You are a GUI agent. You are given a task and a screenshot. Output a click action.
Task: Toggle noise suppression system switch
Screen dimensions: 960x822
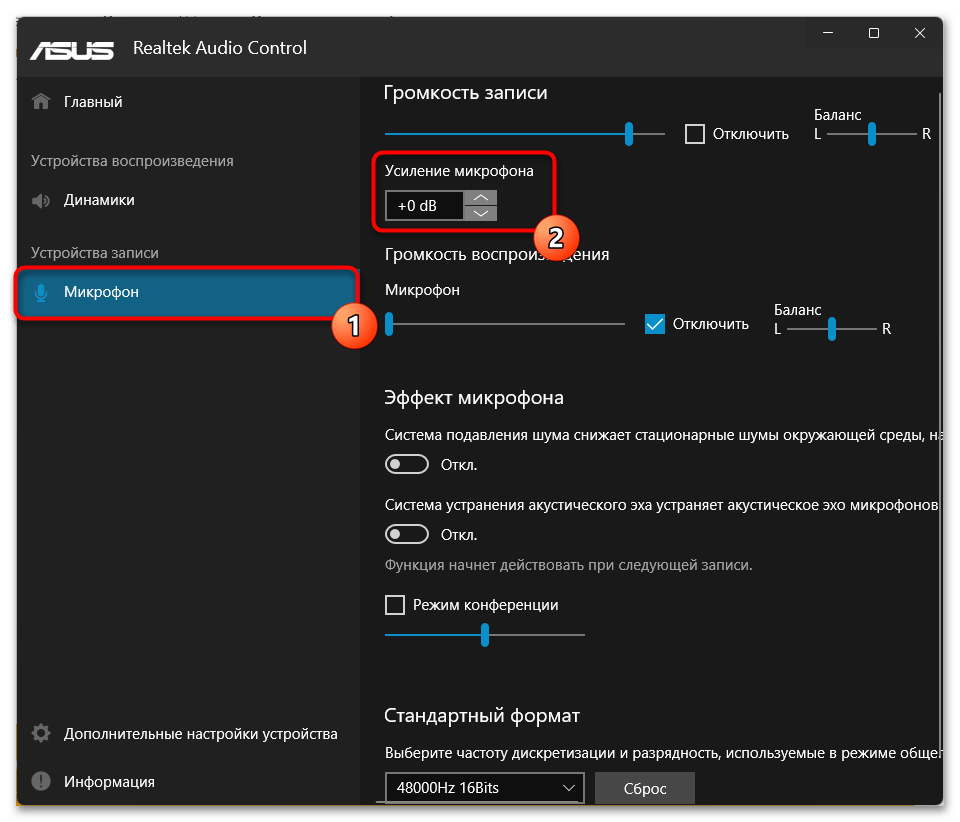point(407,465)
